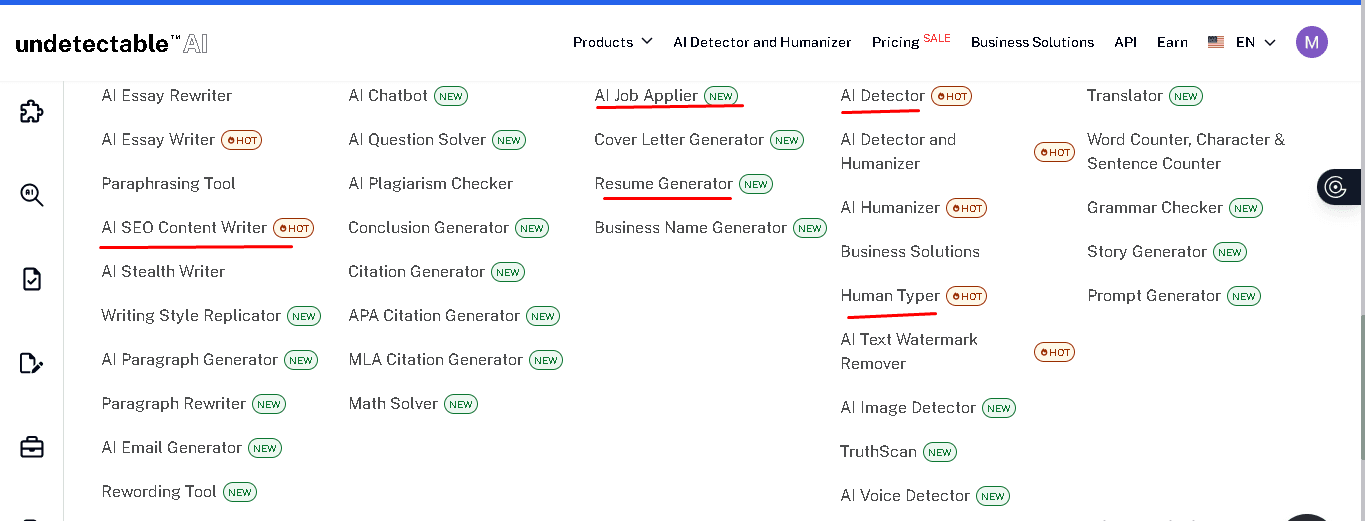This screenshot has height=521, width=1365.
Task: Click the floating spiral widget on right edge
Action: pyautogui.click(x=1336, y=187)
